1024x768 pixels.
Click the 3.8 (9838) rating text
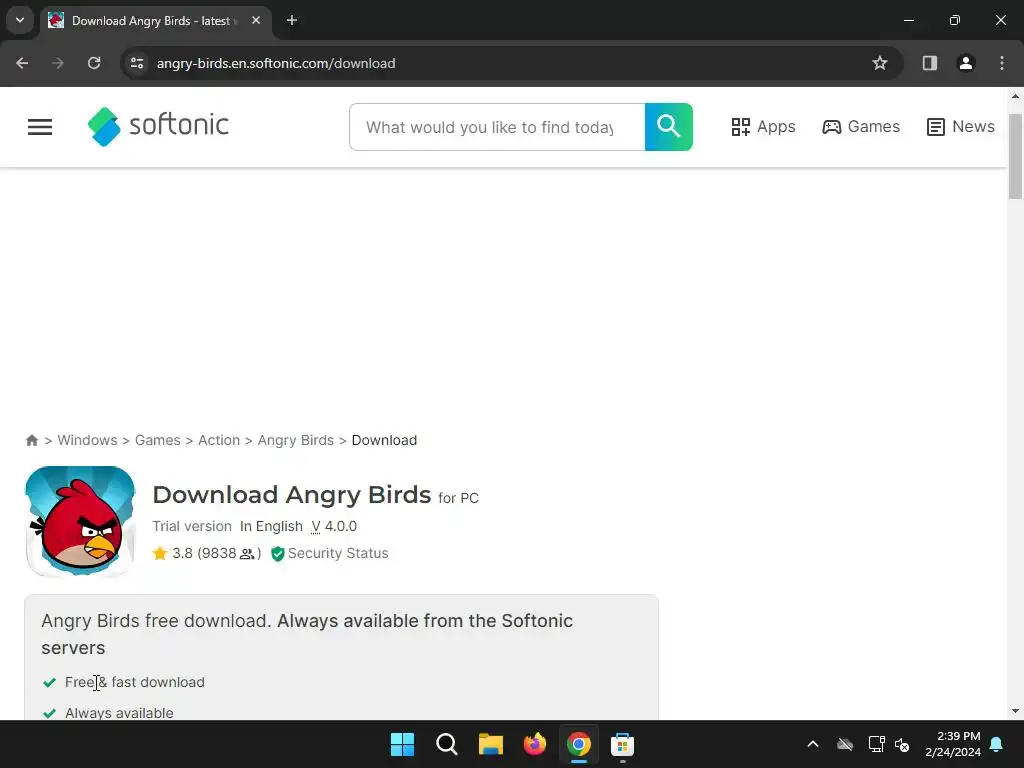[216, 553]
